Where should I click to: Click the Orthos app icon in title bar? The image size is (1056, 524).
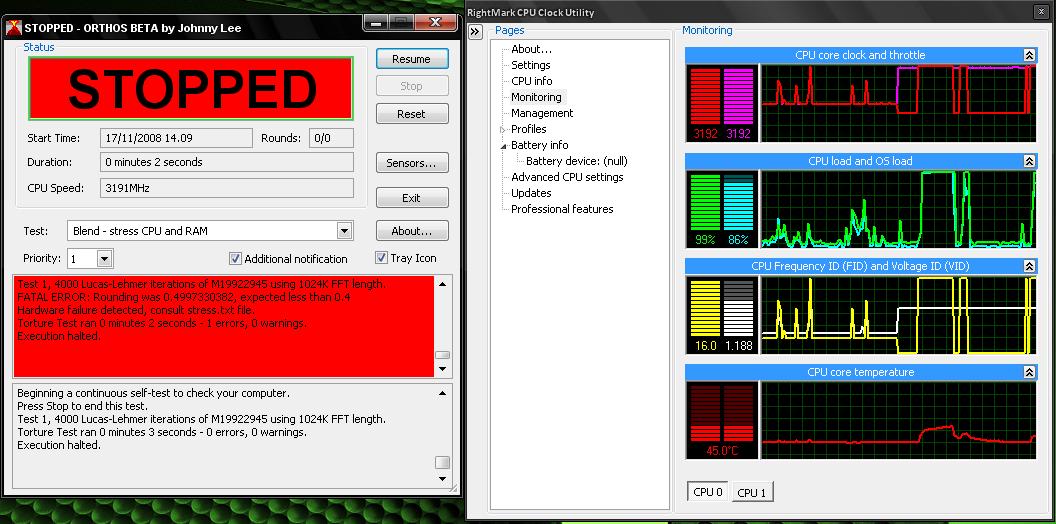[13, 28]
